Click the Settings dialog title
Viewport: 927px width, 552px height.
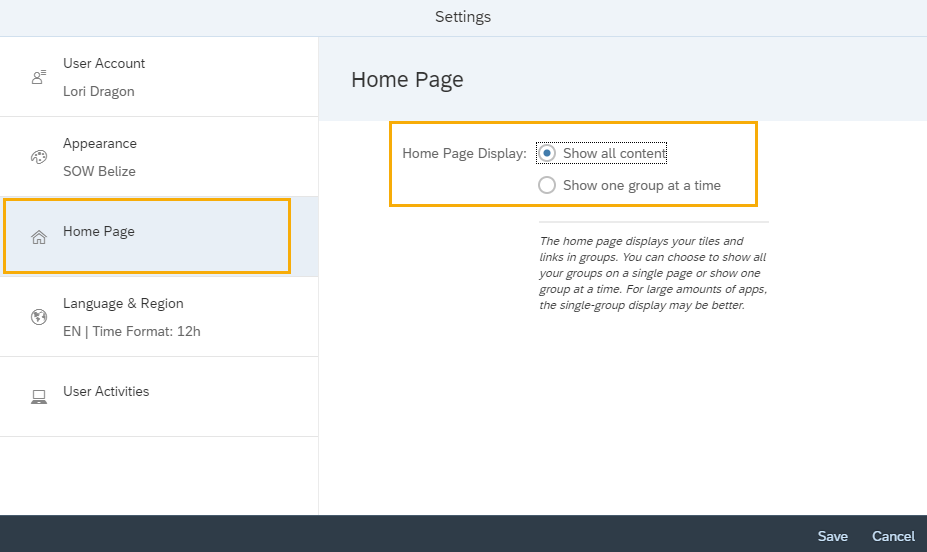[463, 17]
